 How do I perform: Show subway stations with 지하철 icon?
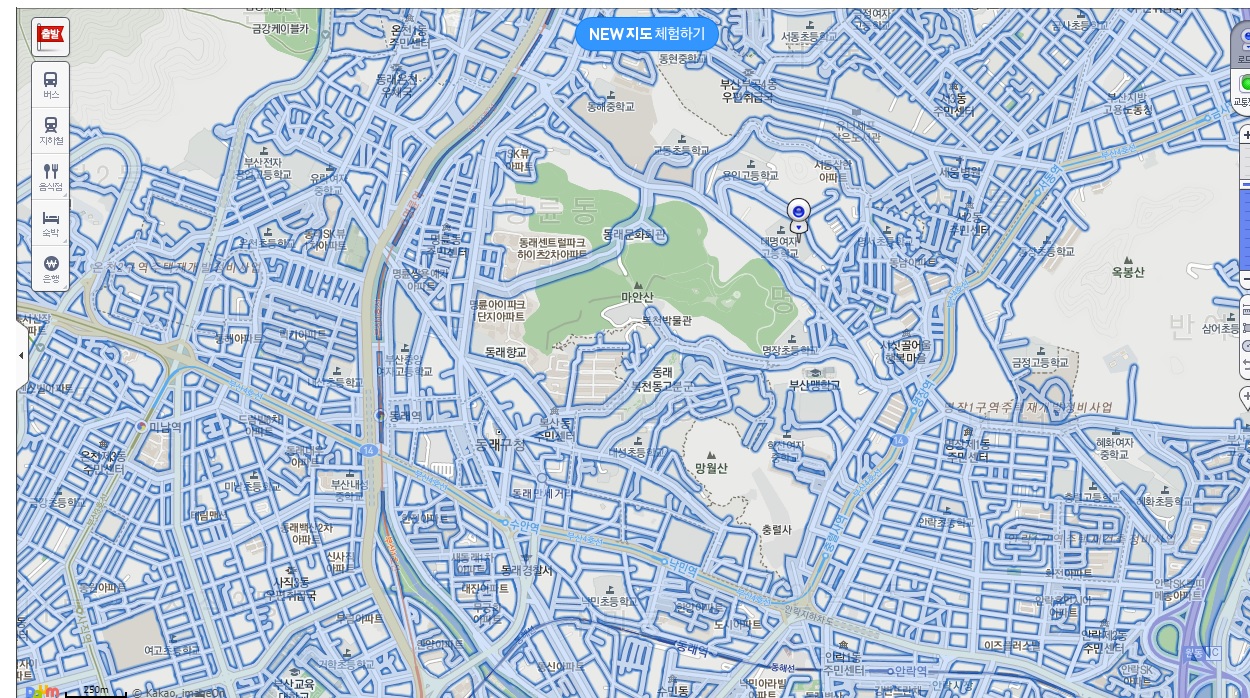point(50,132)
